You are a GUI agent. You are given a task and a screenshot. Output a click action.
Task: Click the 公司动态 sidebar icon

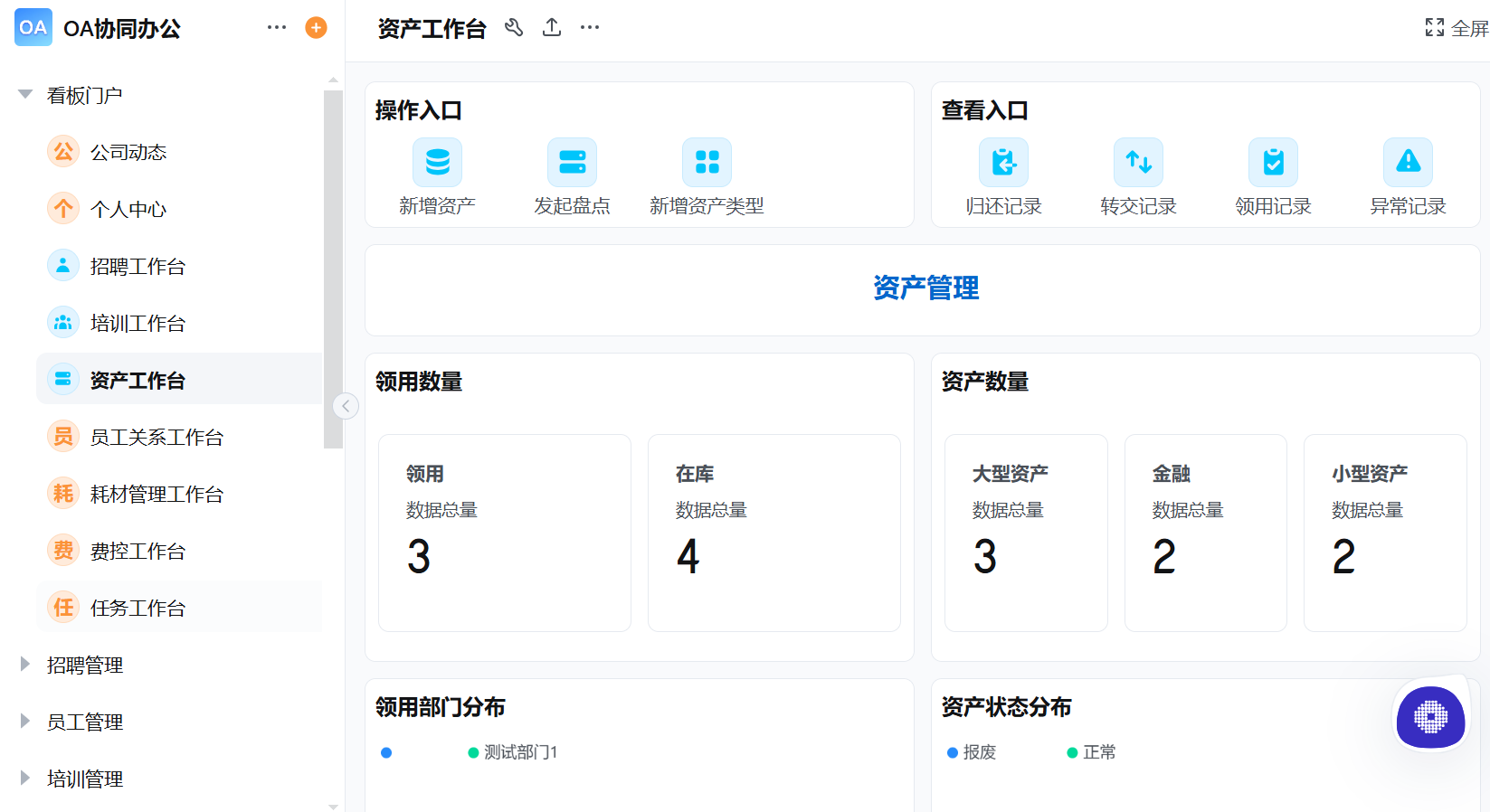63,152
